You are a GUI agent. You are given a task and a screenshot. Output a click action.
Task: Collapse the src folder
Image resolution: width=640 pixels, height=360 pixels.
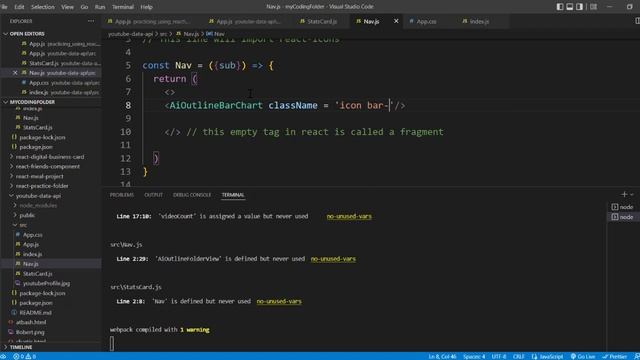23,225
